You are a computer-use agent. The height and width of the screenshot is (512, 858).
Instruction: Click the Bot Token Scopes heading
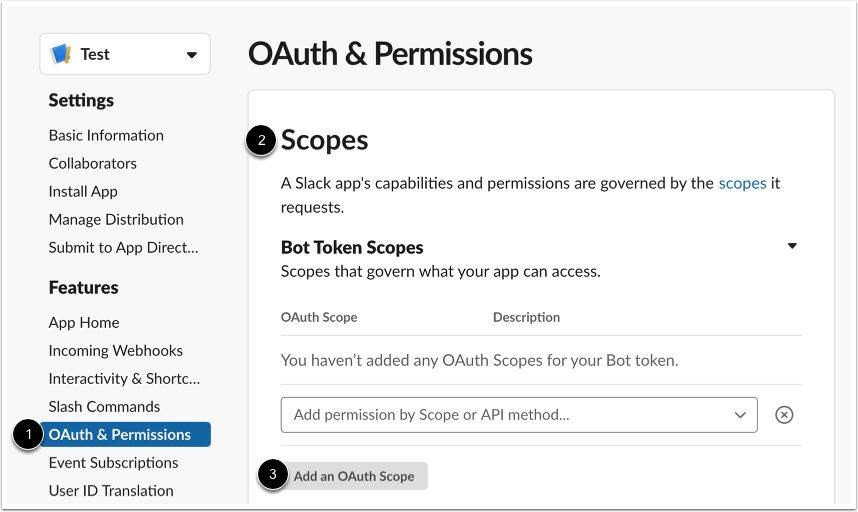[x=352, y=247]
